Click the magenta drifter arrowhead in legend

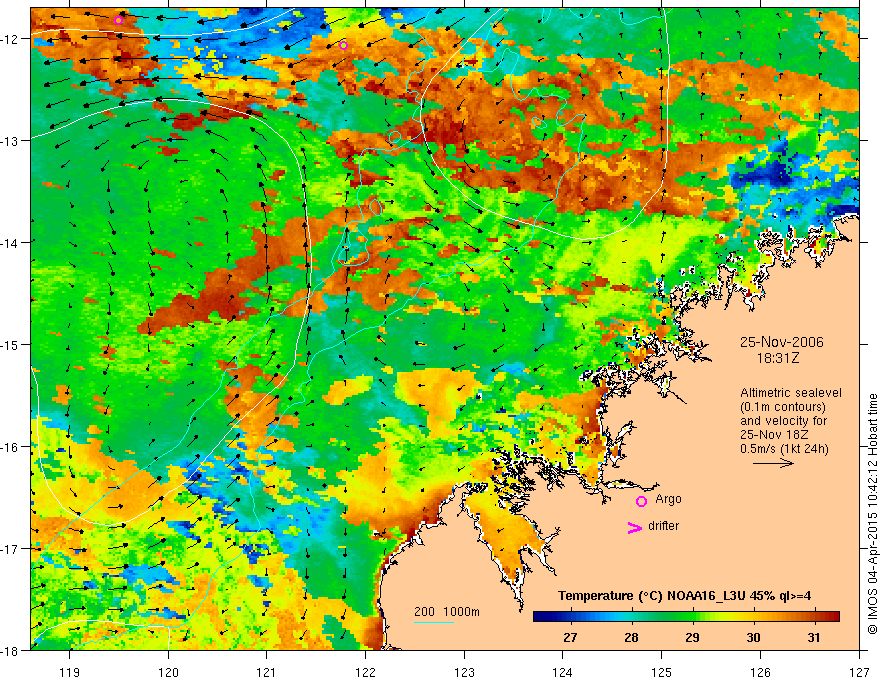(x=634, y=527)
